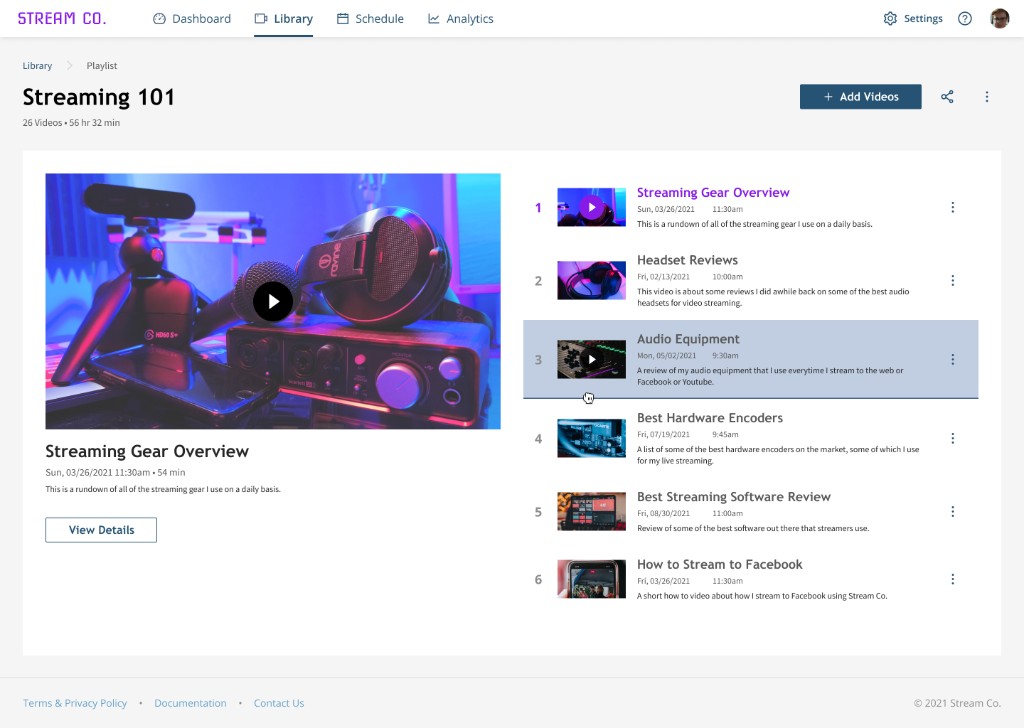Click the play icon on Audio Equipment thumbnail
The width and height of the screenshot is (1024, 728).
point(591,359)
